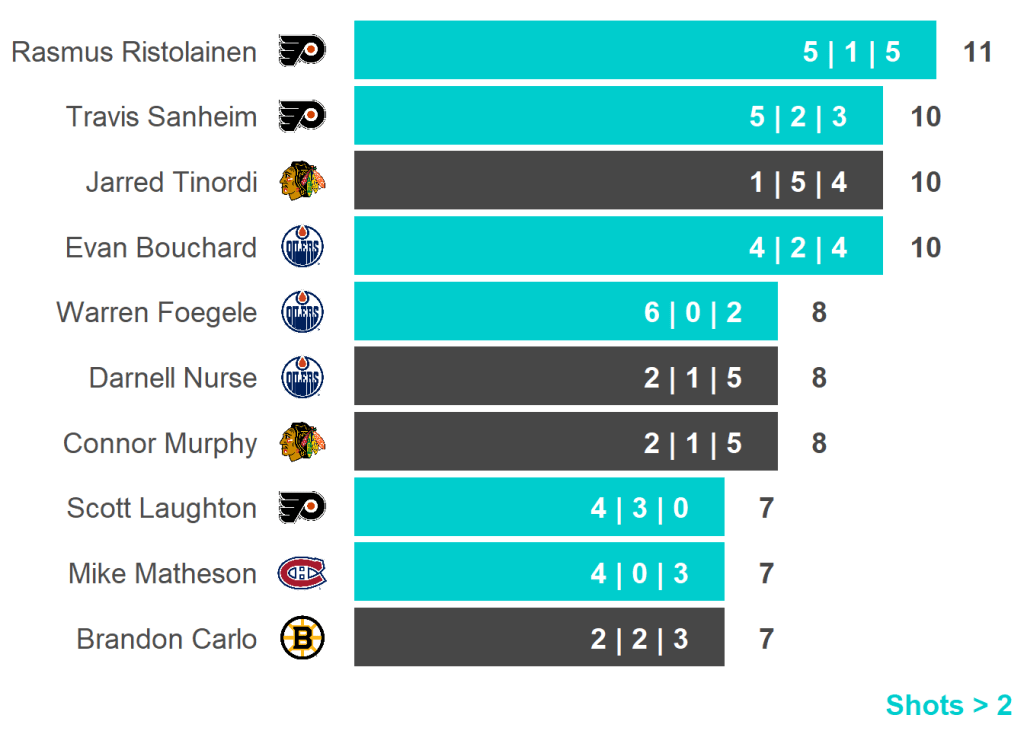This screenshot has width=1024, height=731.
Task: Select the Brandon Carlo player name
Action: point(166,639)
